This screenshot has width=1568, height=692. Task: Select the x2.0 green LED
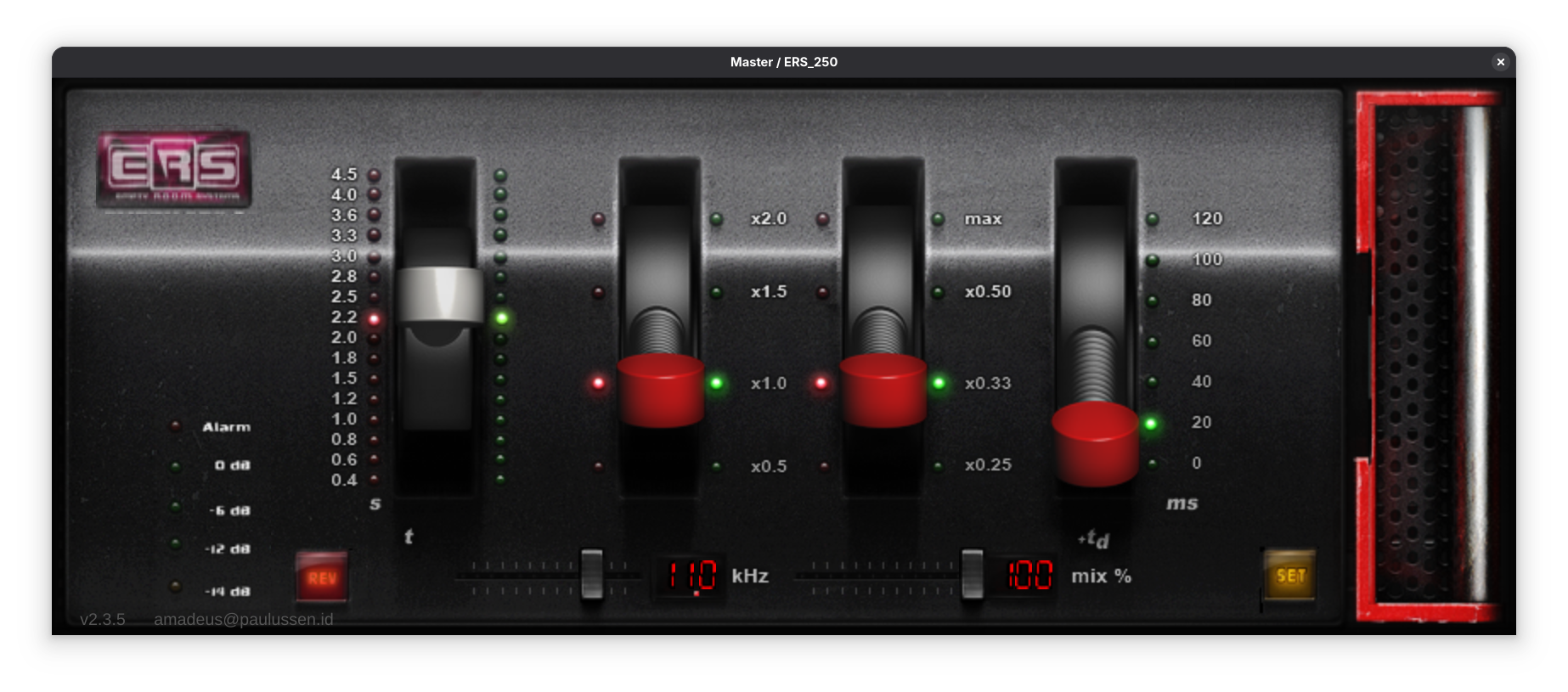[x=717, y=219]
